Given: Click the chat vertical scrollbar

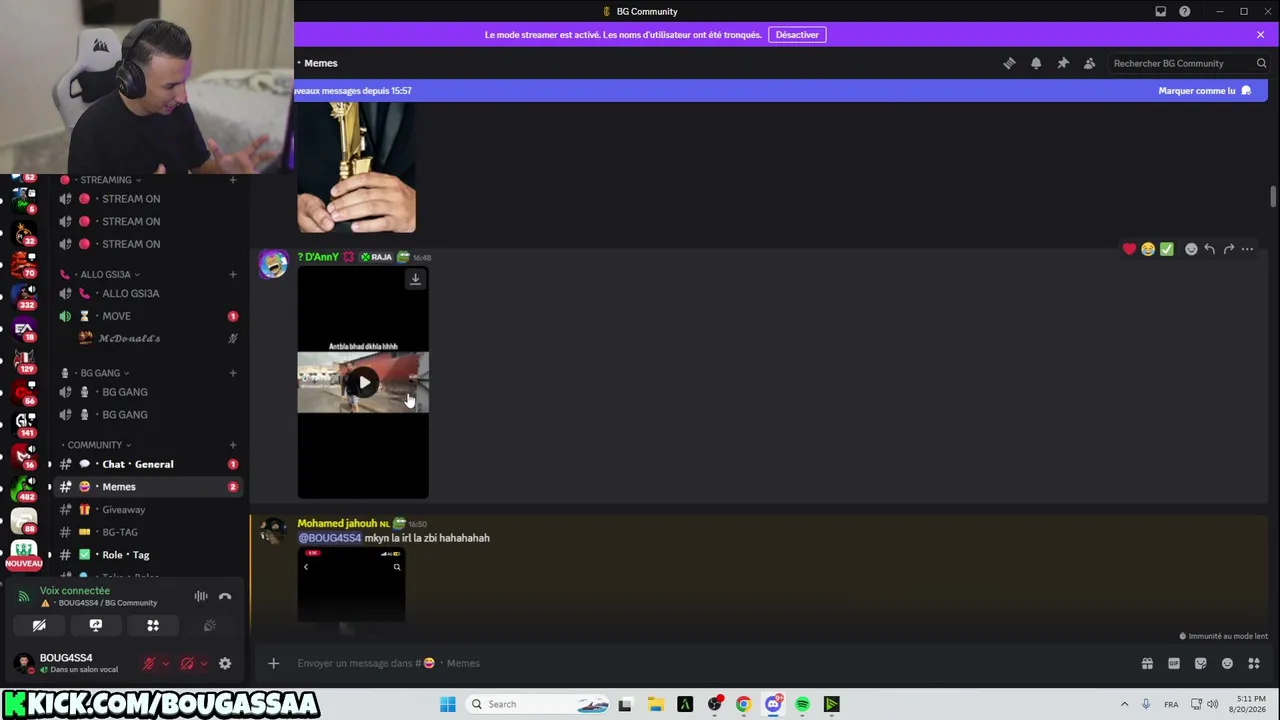Looking at the screenshot, I should 1273,196.
